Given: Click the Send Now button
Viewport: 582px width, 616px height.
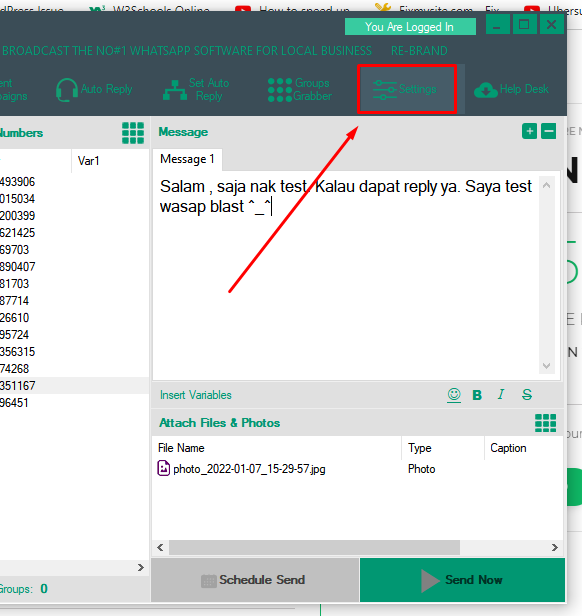Looking at the screenshot, I should 462,580.
